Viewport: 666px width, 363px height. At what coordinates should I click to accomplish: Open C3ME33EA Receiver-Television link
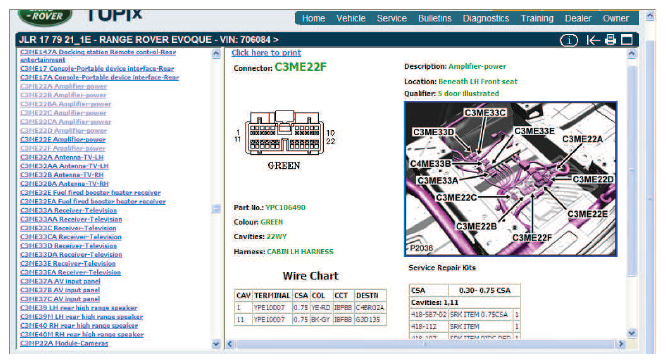pyautogui.click(x=71, y=272)
